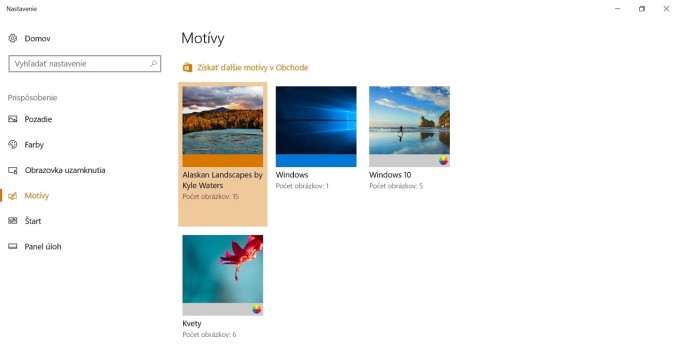679x361 pixels.
Task: Click the Pozadie picture icon
Action: point(13,119)
